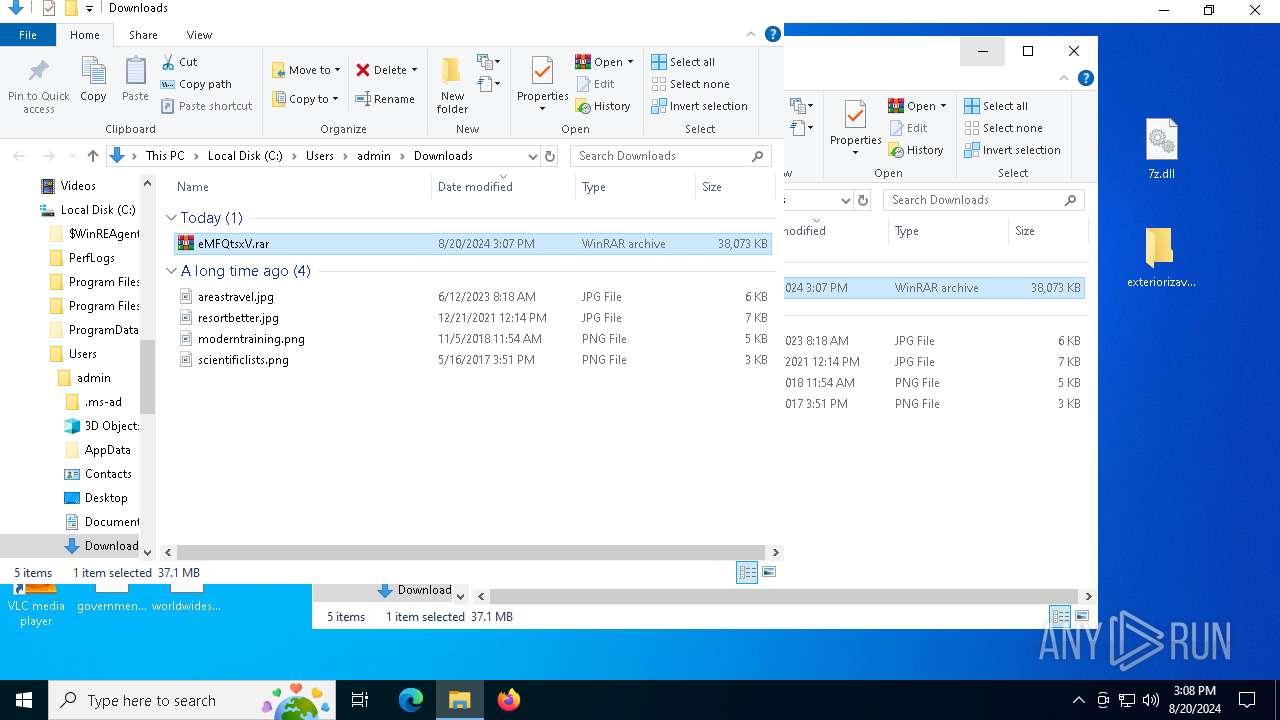Expand the address bar history dropdown
The width and height of the screenshot is (1280, 720).
532,156
